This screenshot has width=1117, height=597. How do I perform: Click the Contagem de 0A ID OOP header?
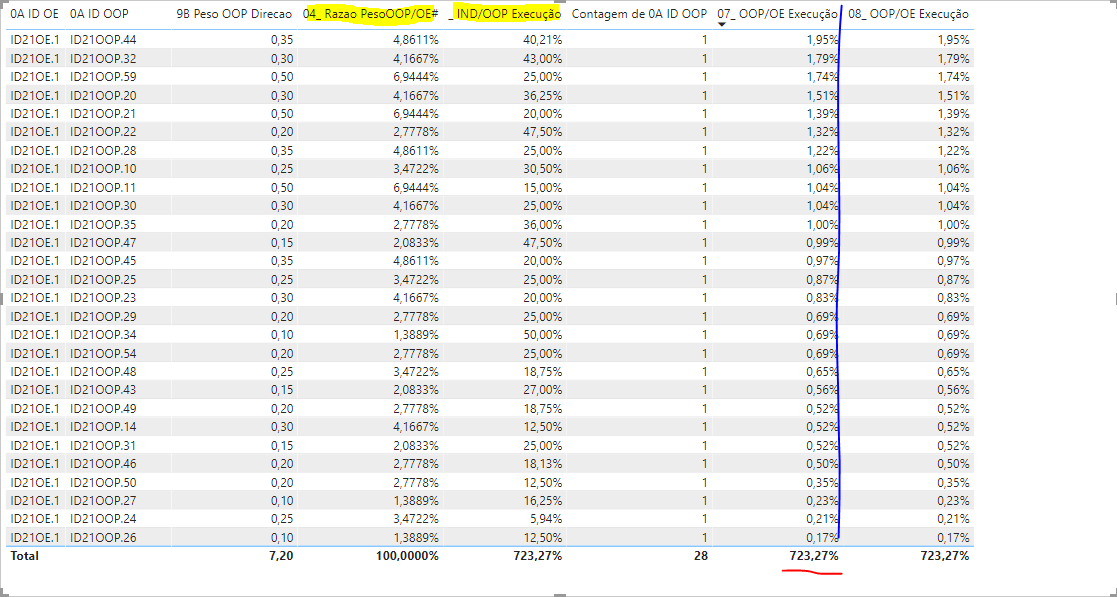tap(639, 14)
